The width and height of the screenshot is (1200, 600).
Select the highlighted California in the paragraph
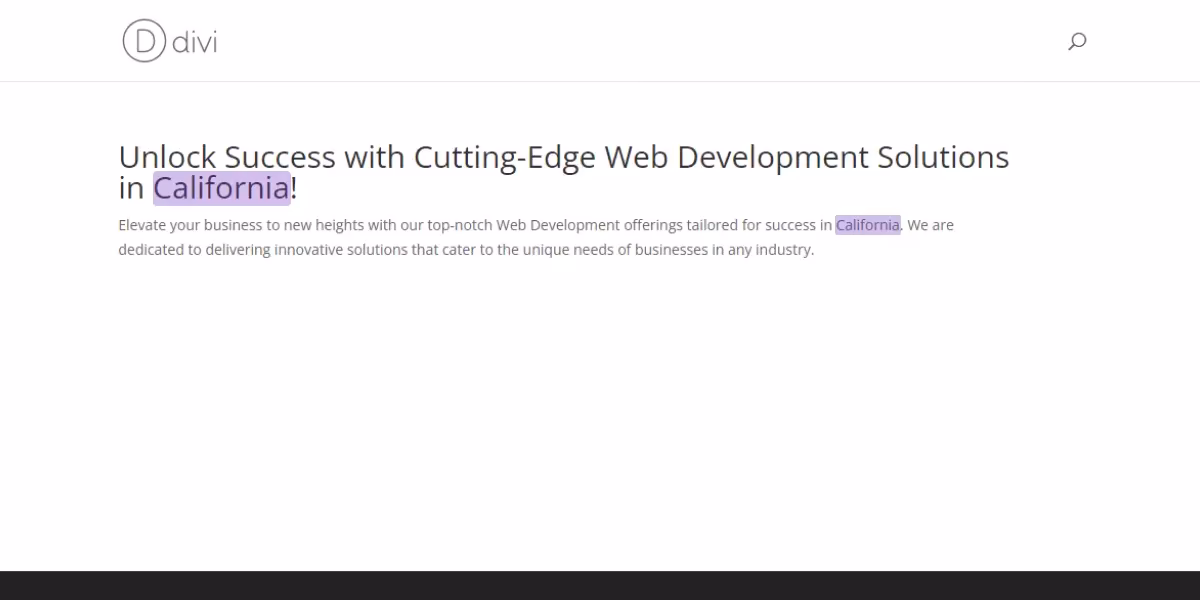pyautogui.click(x=868, y=225)
